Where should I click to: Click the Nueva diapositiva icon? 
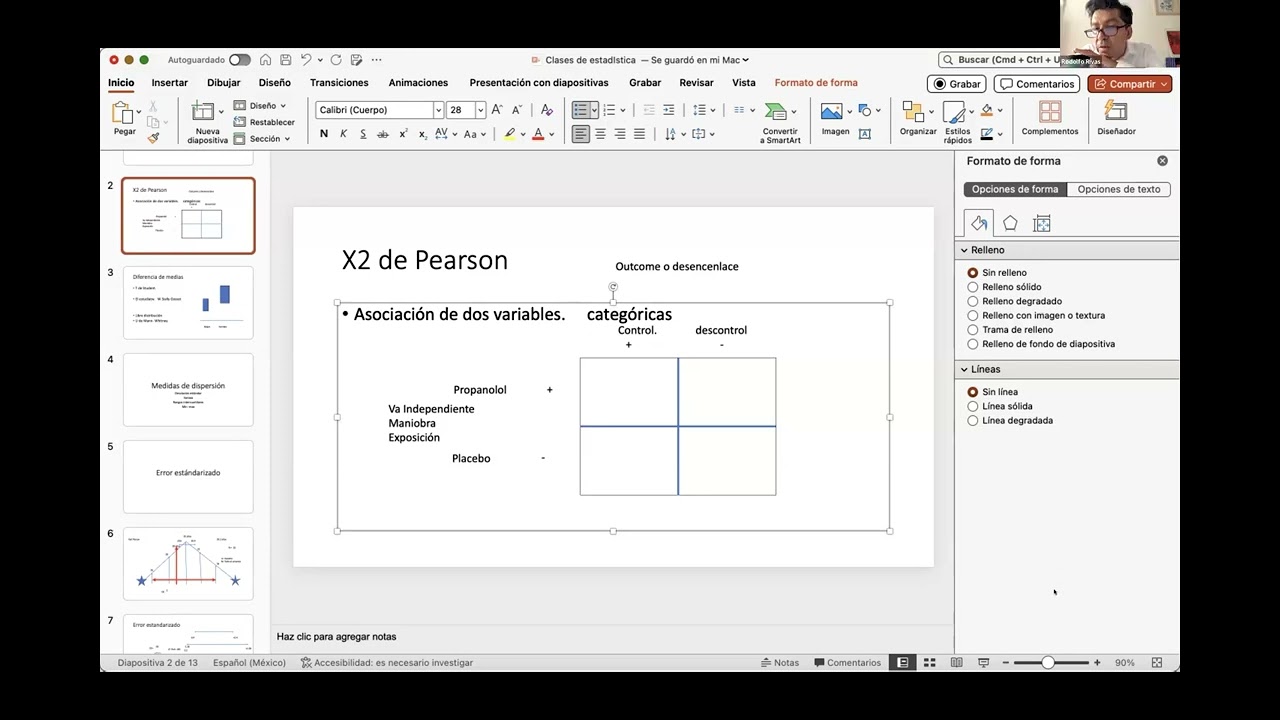tap(203, 112)
